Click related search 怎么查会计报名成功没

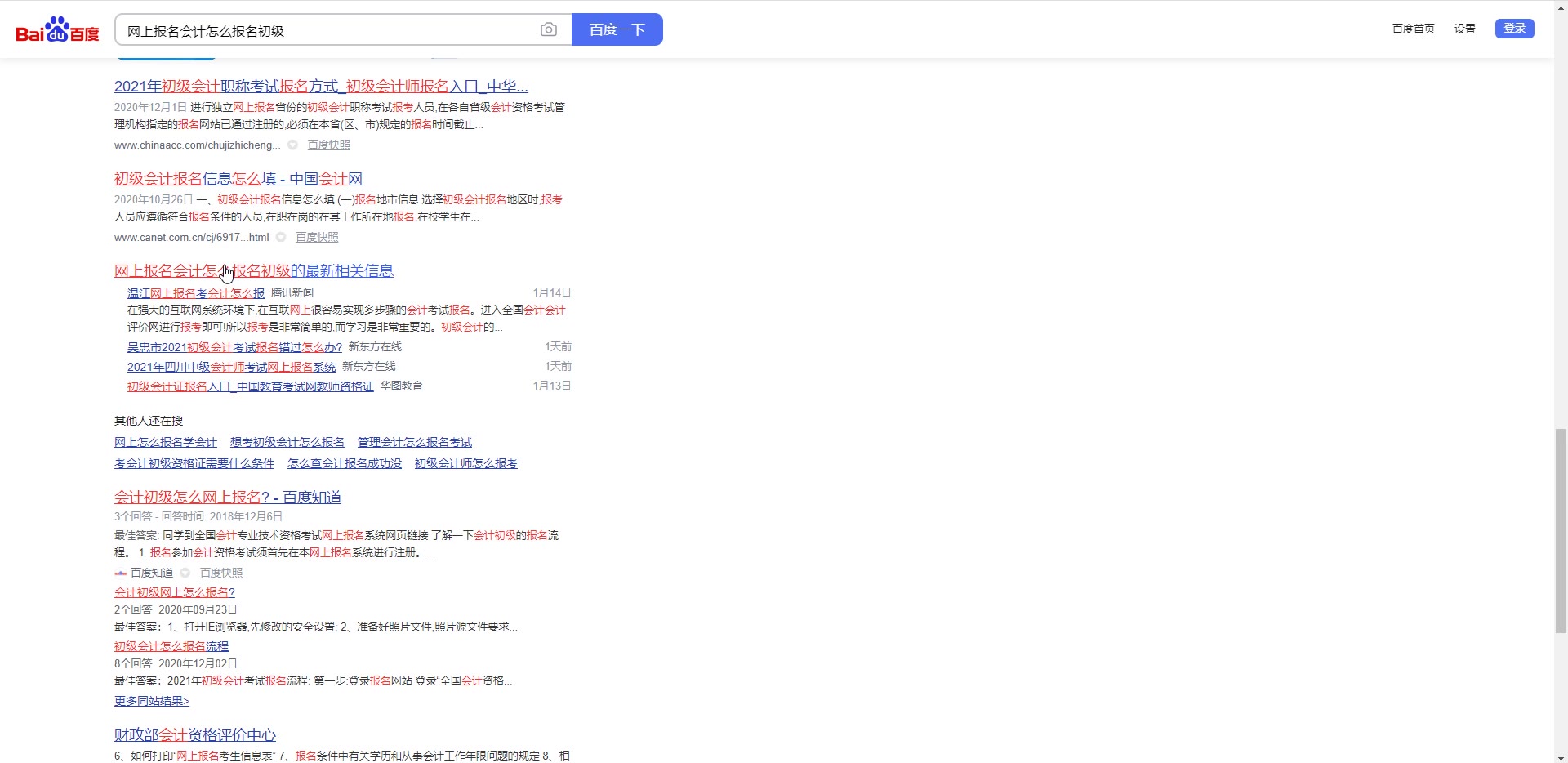(x=345, y=464)
